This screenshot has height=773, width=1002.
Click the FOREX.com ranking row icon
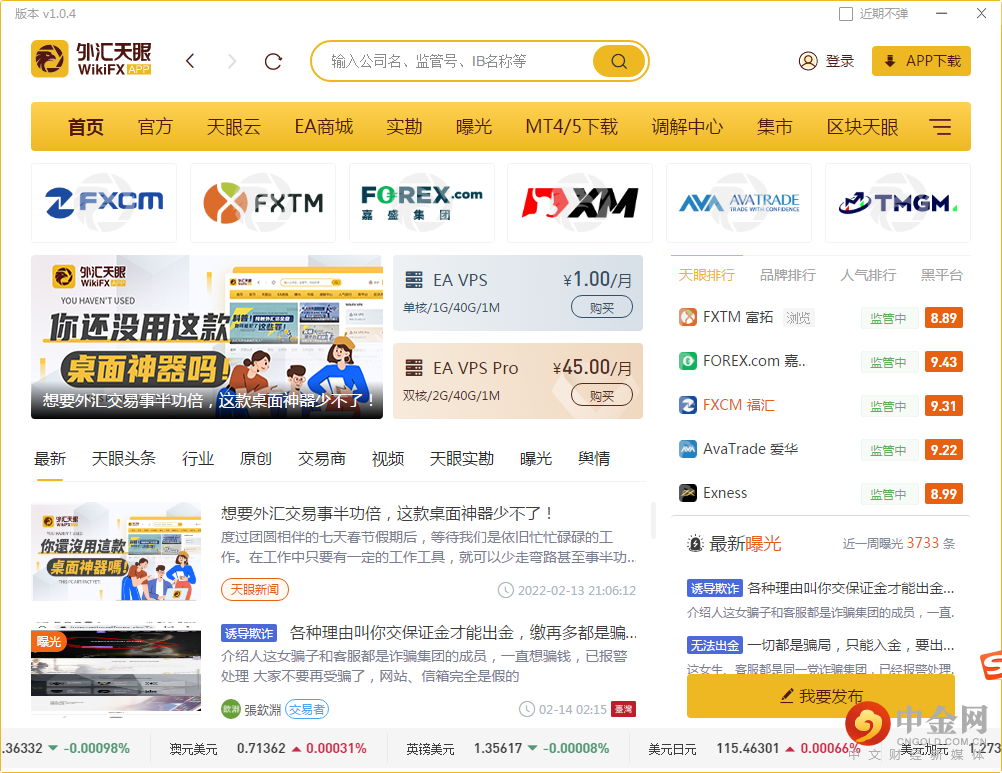pyautogui.click(x=688, y=361)
